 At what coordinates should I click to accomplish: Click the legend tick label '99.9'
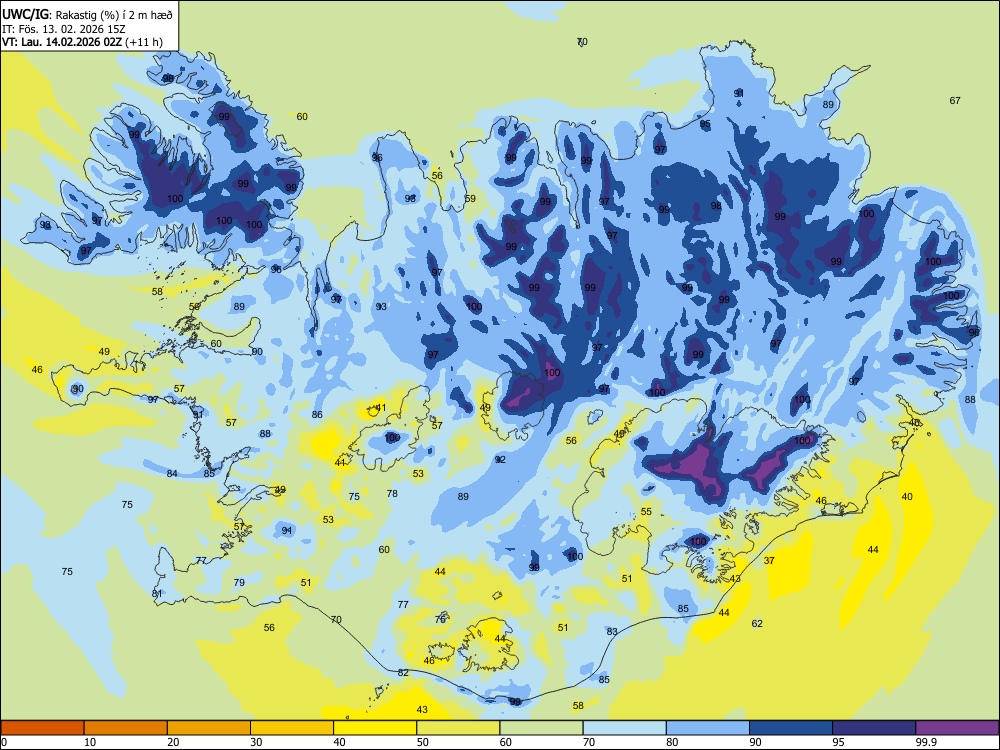[x=926, y=742]
